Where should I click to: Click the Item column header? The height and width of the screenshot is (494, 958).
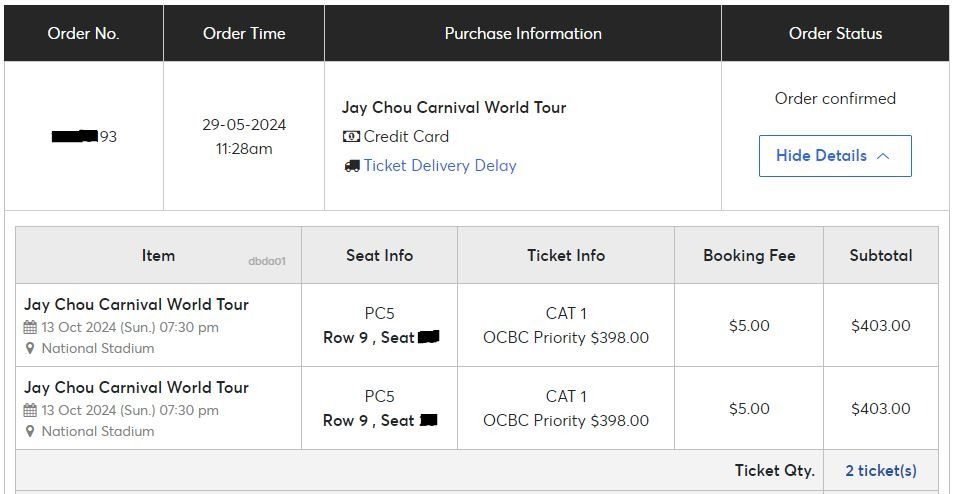point(158,255)
